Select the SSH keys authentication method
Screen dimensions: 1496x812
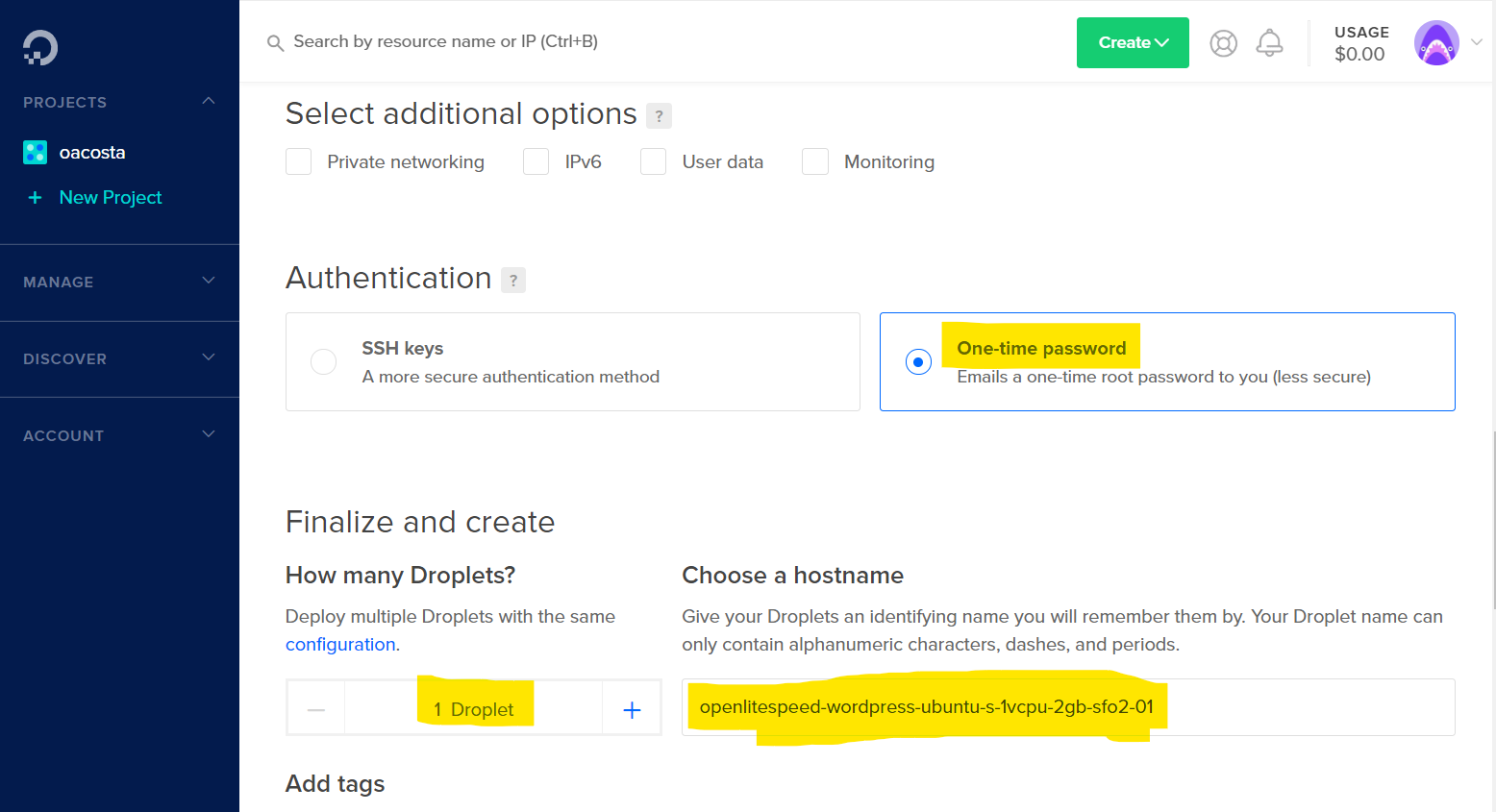coord(323,361)
